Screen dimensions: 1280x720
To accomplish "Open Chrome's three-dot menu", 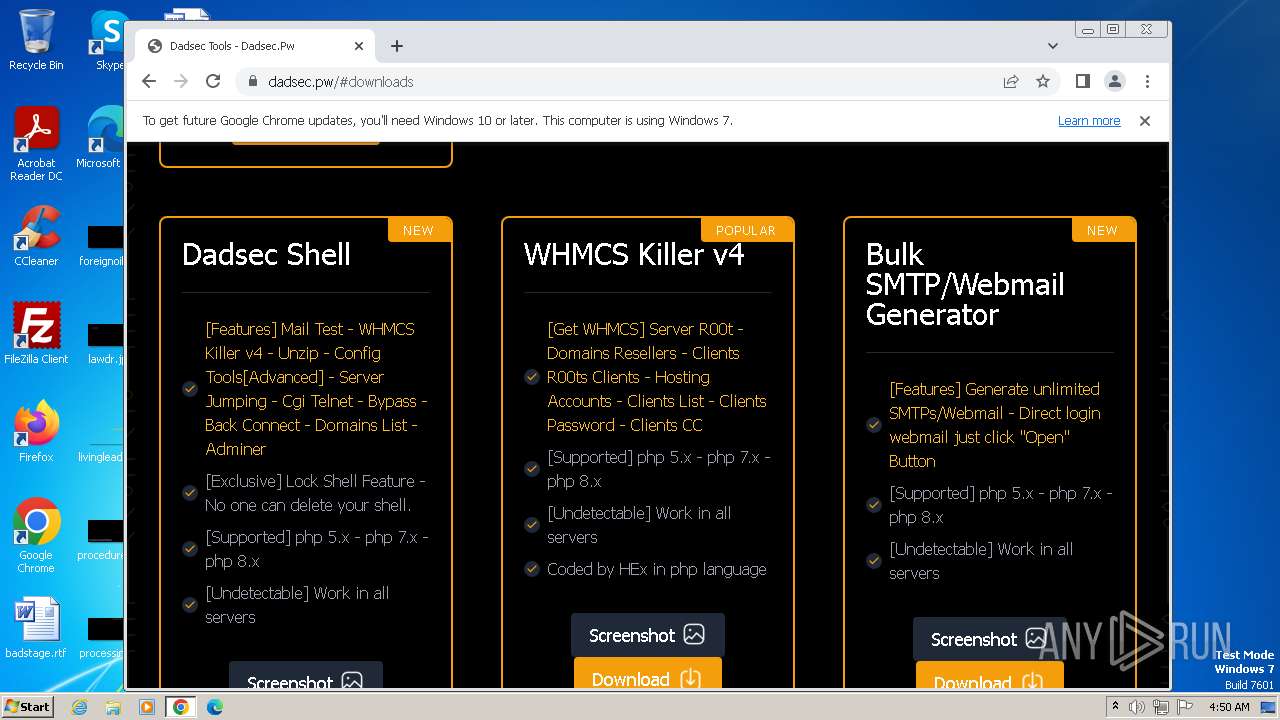I will click(x=1147, y=82).
